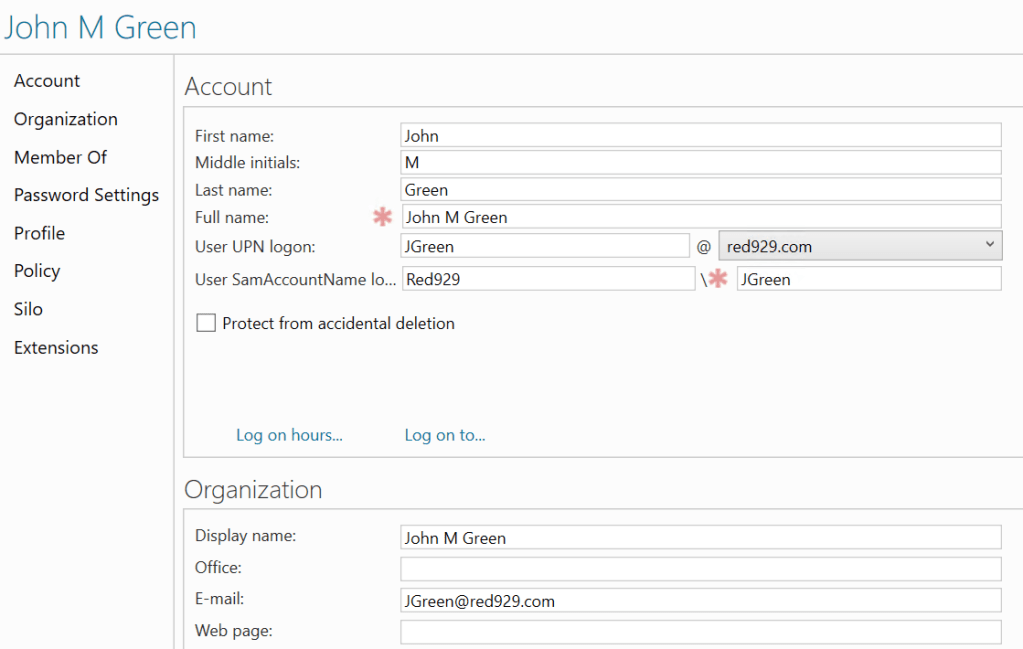Screen dimensions: 1023x649
Task: Focus the empty Office field
Action: 700,569
